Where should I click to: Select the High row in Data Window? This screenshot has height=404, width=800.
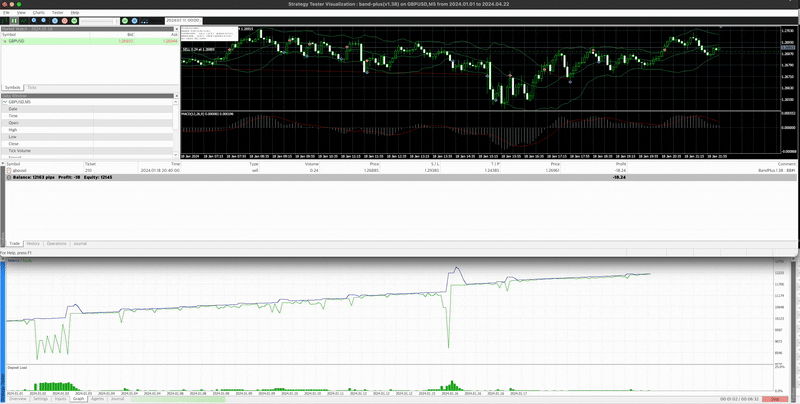pos(87,130)
